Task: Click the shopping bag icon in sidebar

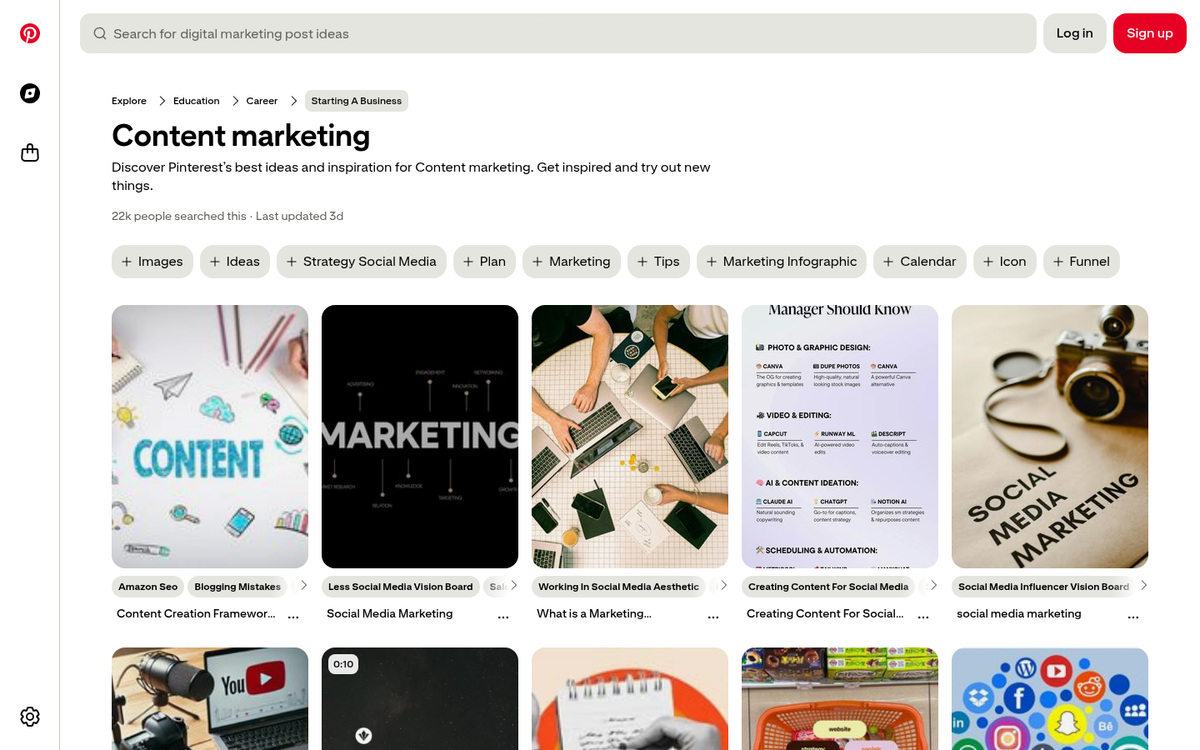Action: tap(29, 152)
